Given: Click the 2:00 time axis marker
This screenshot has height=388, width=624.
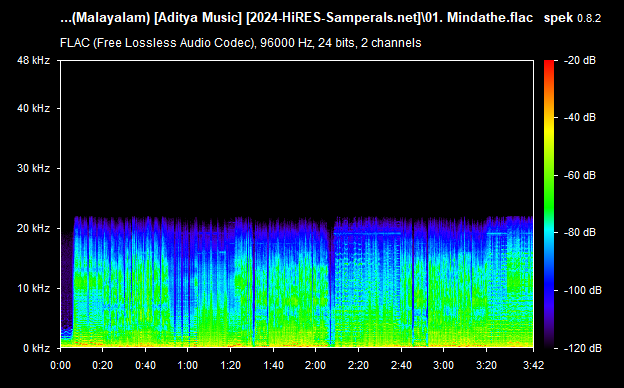Looking at the screenshot, I should click(x=316, y=365).
